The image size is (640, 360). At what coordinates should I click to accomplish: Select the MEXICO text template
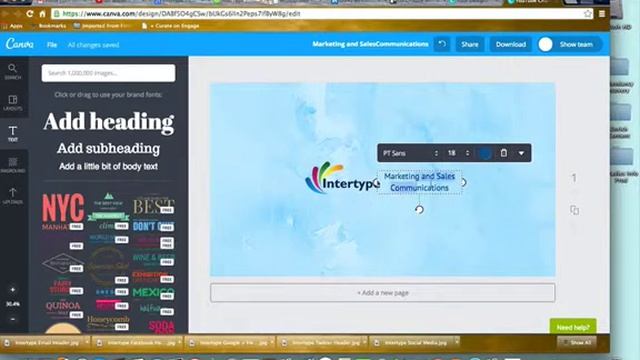(153, 292)
